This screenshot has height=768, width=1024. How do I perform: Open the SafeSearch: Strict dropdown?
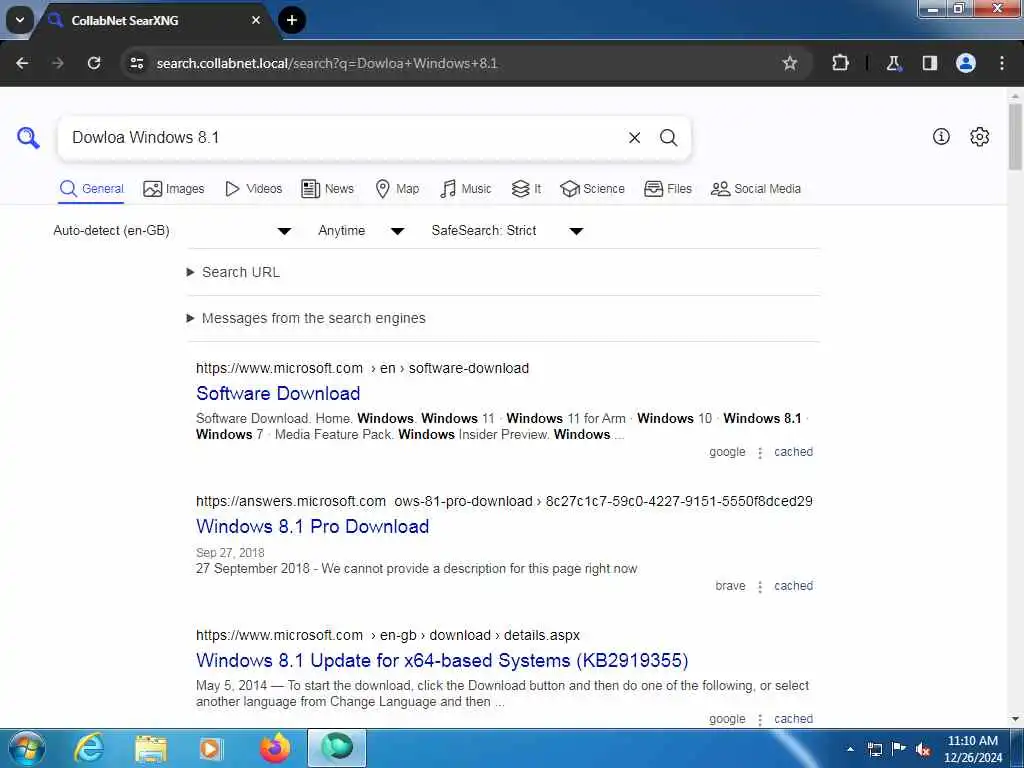click(507, 231)
